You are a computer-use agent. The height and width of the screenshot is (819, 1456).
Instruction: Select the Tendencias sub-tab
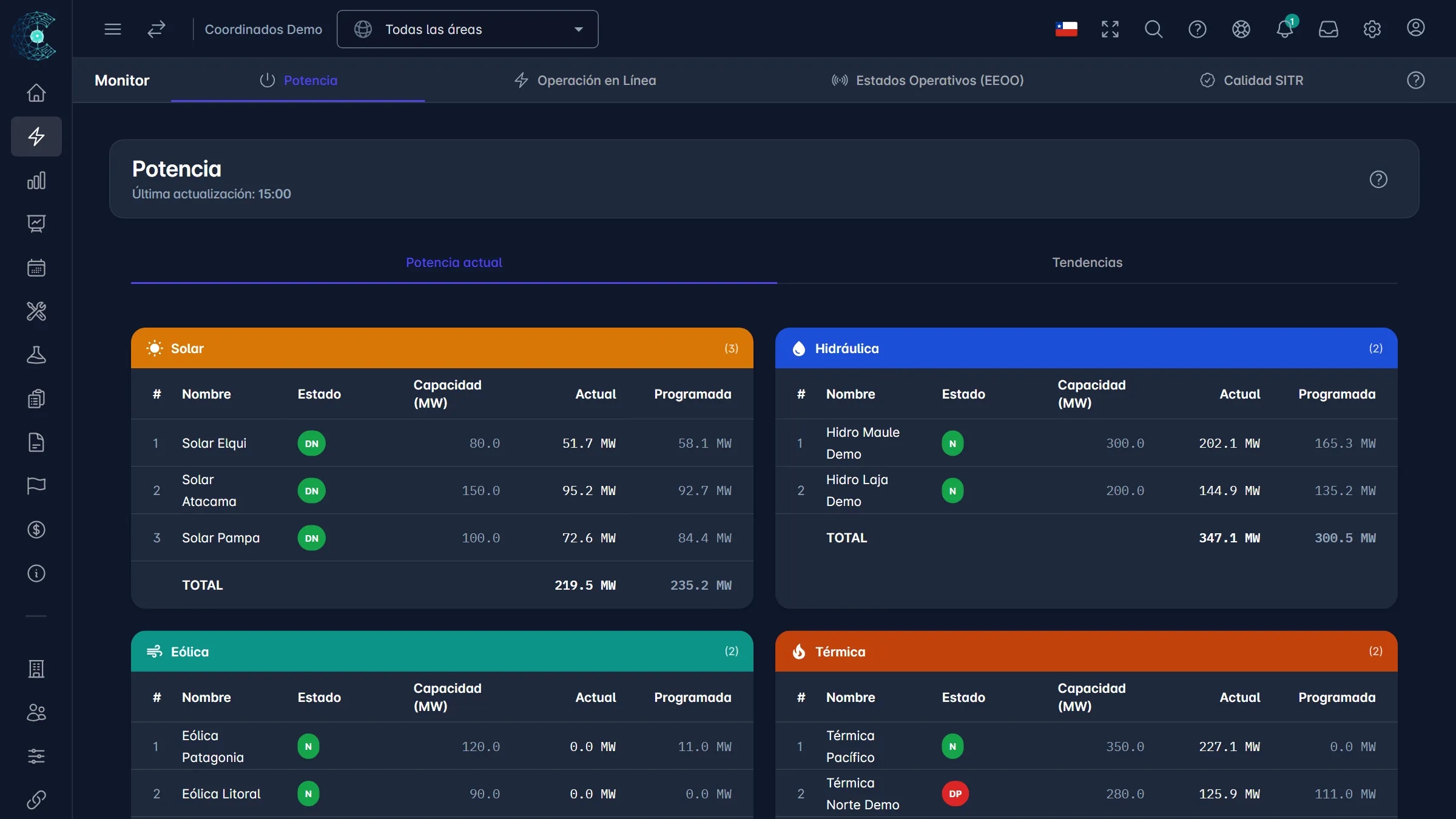pos(1087,262)
